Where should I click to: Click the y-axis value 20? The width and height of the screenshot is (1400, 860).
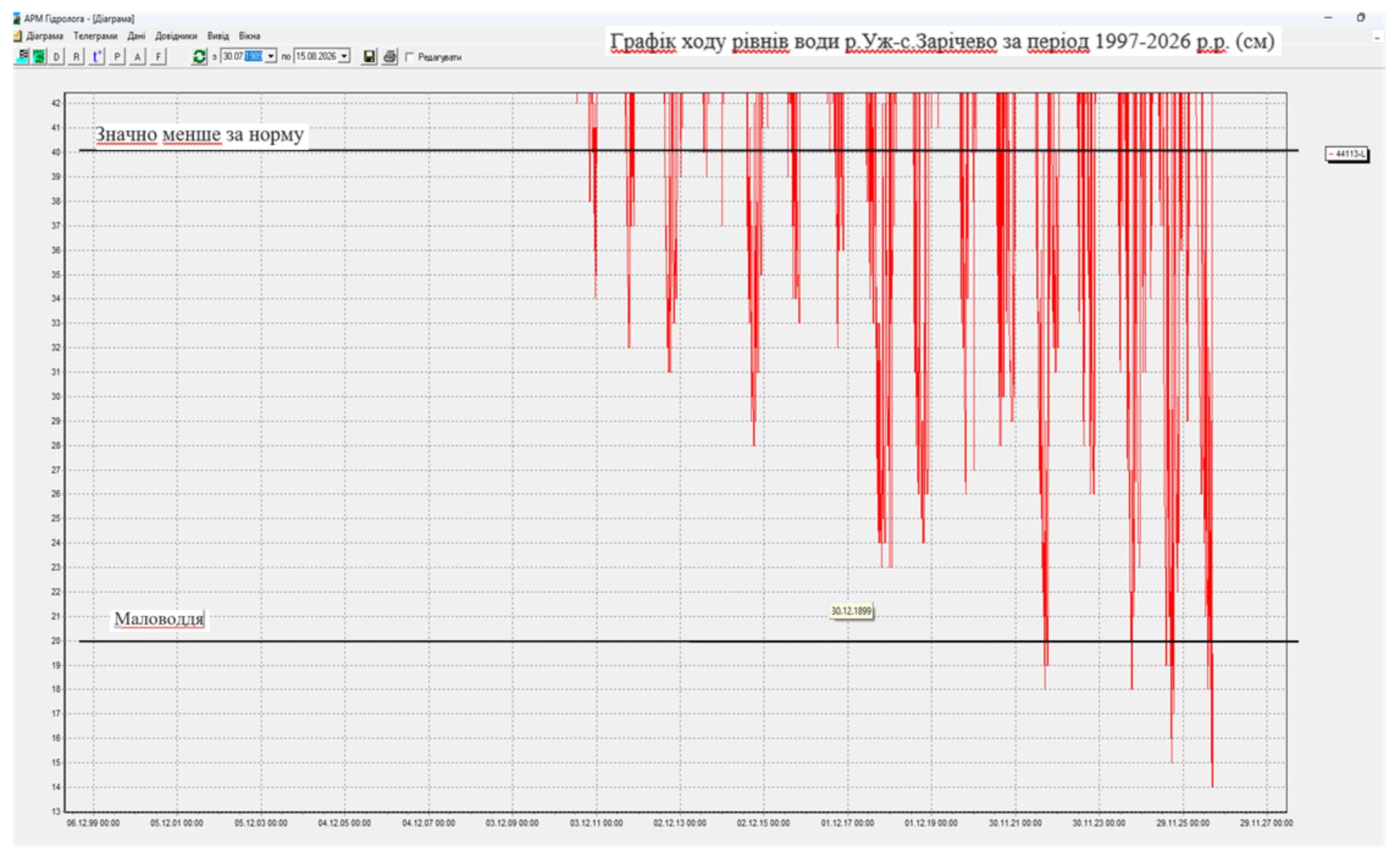56,641
